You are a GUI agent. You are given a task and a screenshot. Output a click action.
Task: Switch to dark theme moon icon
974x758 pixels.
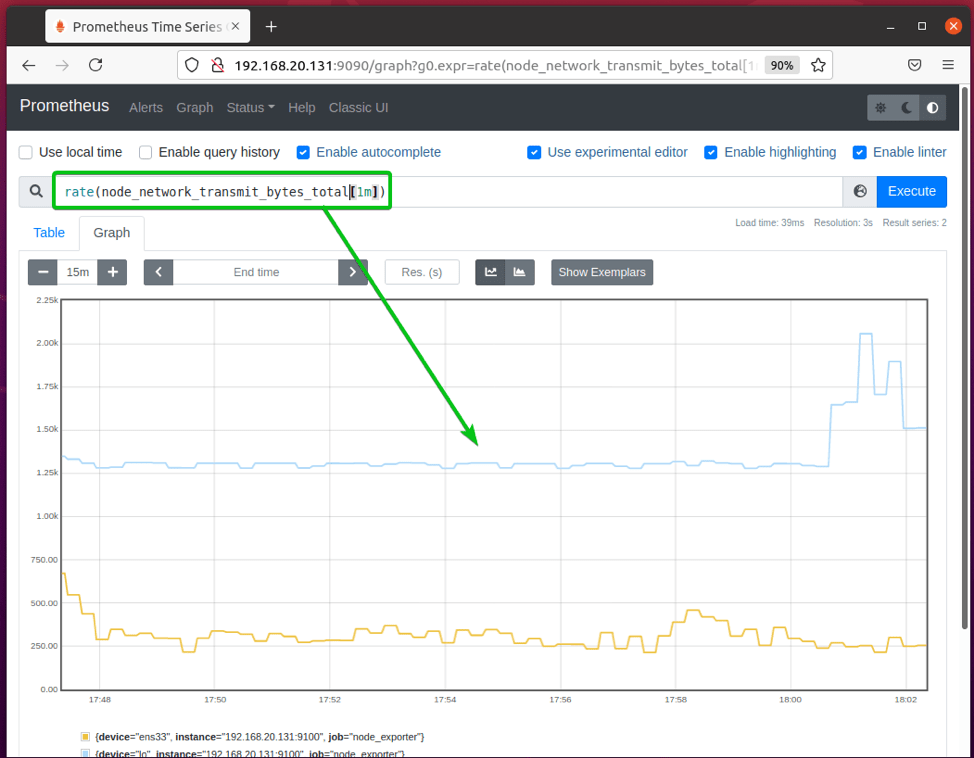click(x=907, y=108)
